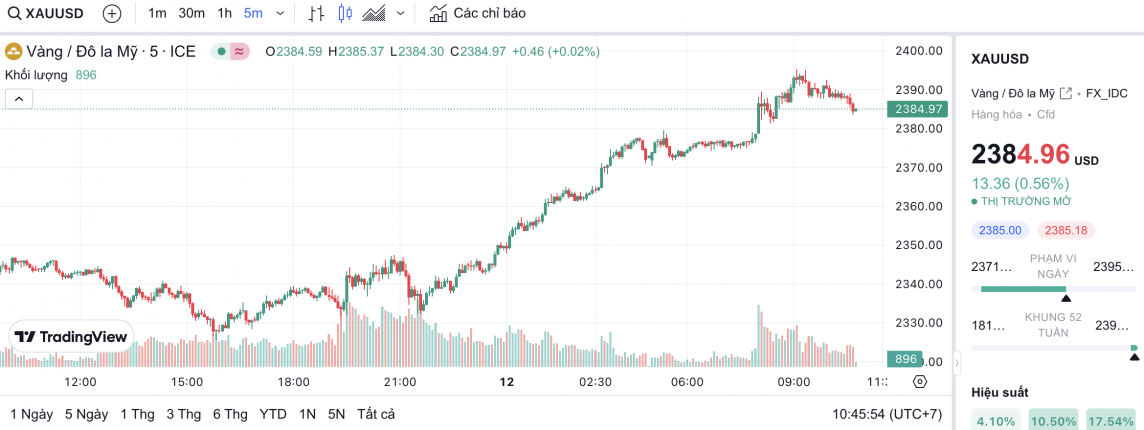The width and height of the screenshot is (1144, 430).
Task: Select the area chart style icon
Action: [x=375, y=14]
